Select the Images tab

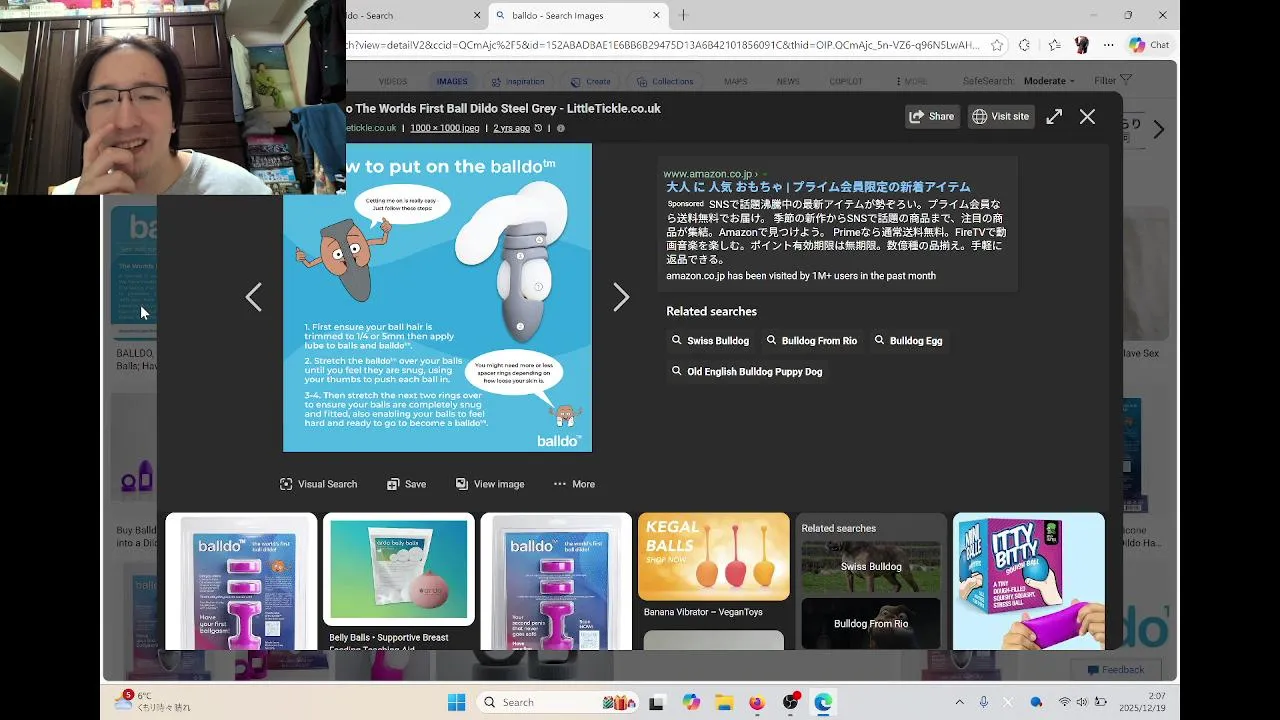452,82
